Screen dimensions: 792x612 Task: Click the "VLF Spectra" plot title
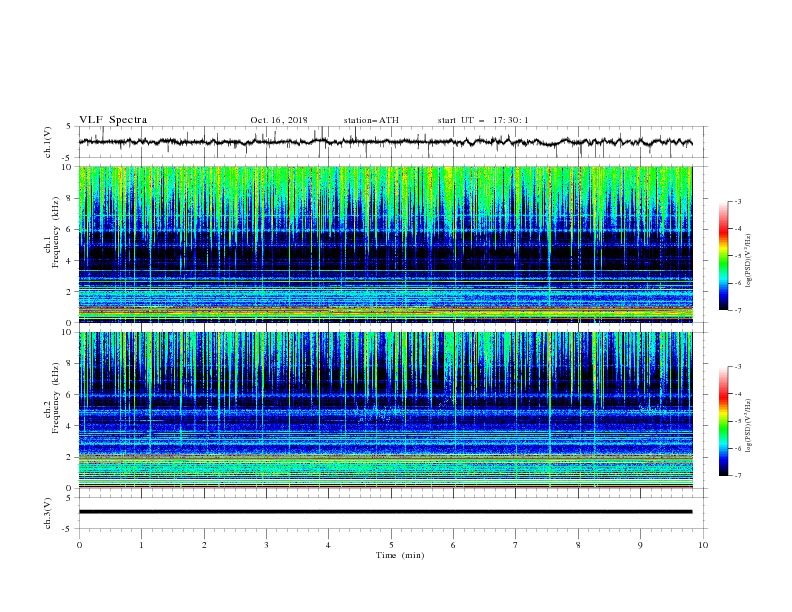(113, 120)
